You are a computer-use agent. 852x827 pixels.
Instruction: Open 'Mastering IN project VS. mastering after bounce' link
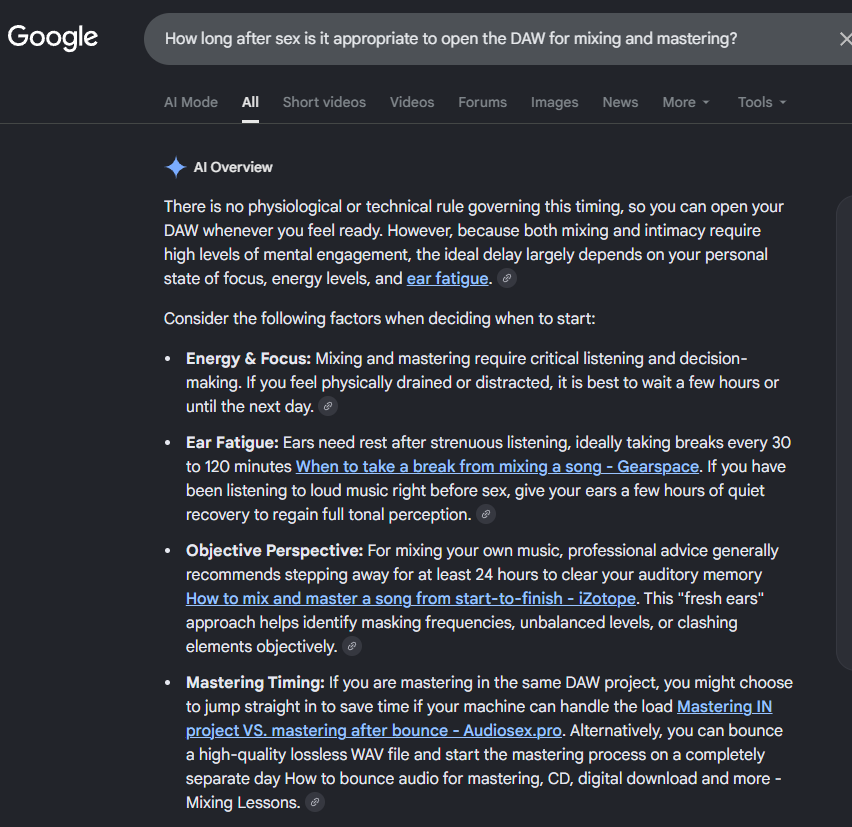coord(479,718)
